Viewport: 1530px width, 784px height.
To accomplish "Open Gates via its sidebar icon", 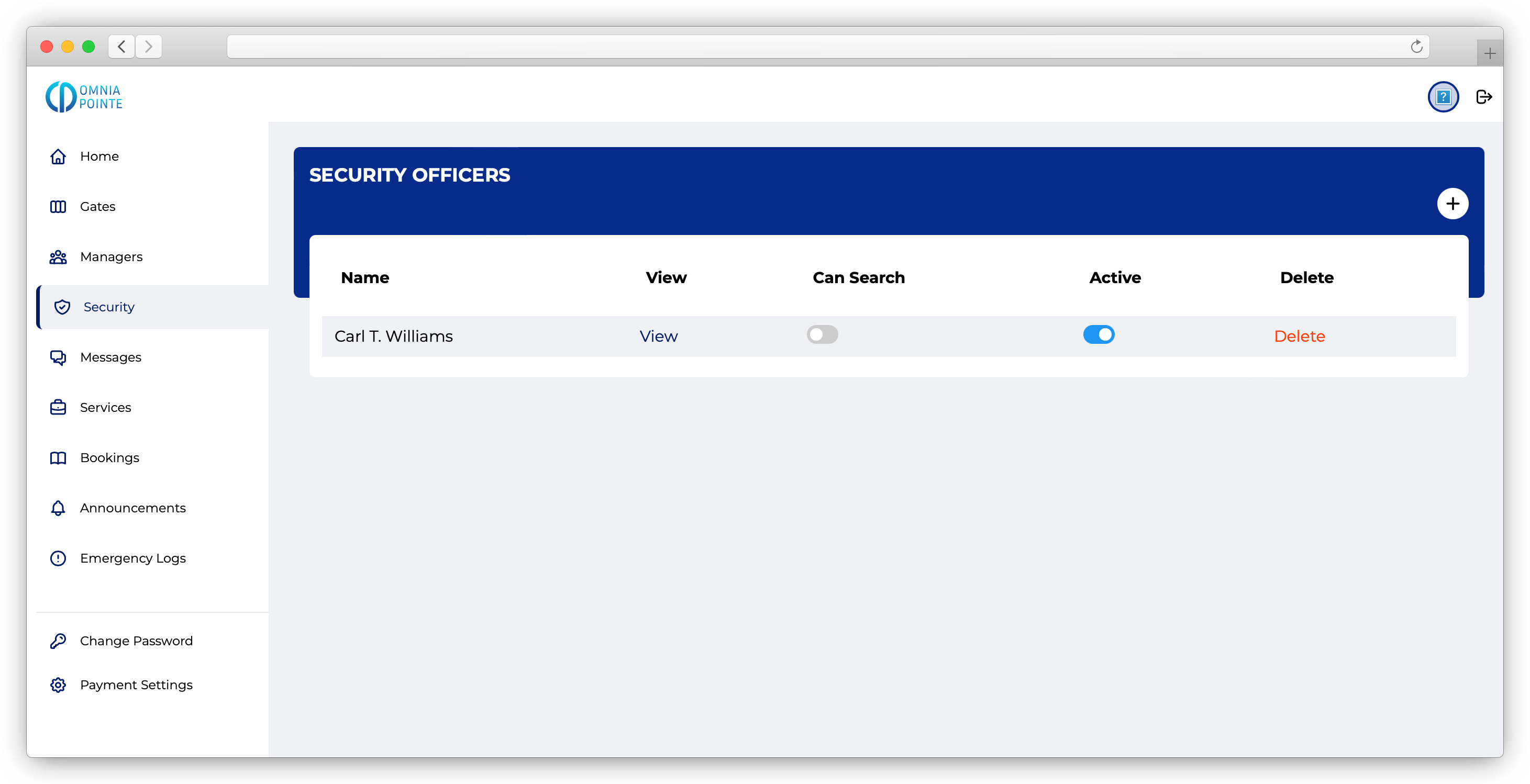I will (x=58, y=207).
